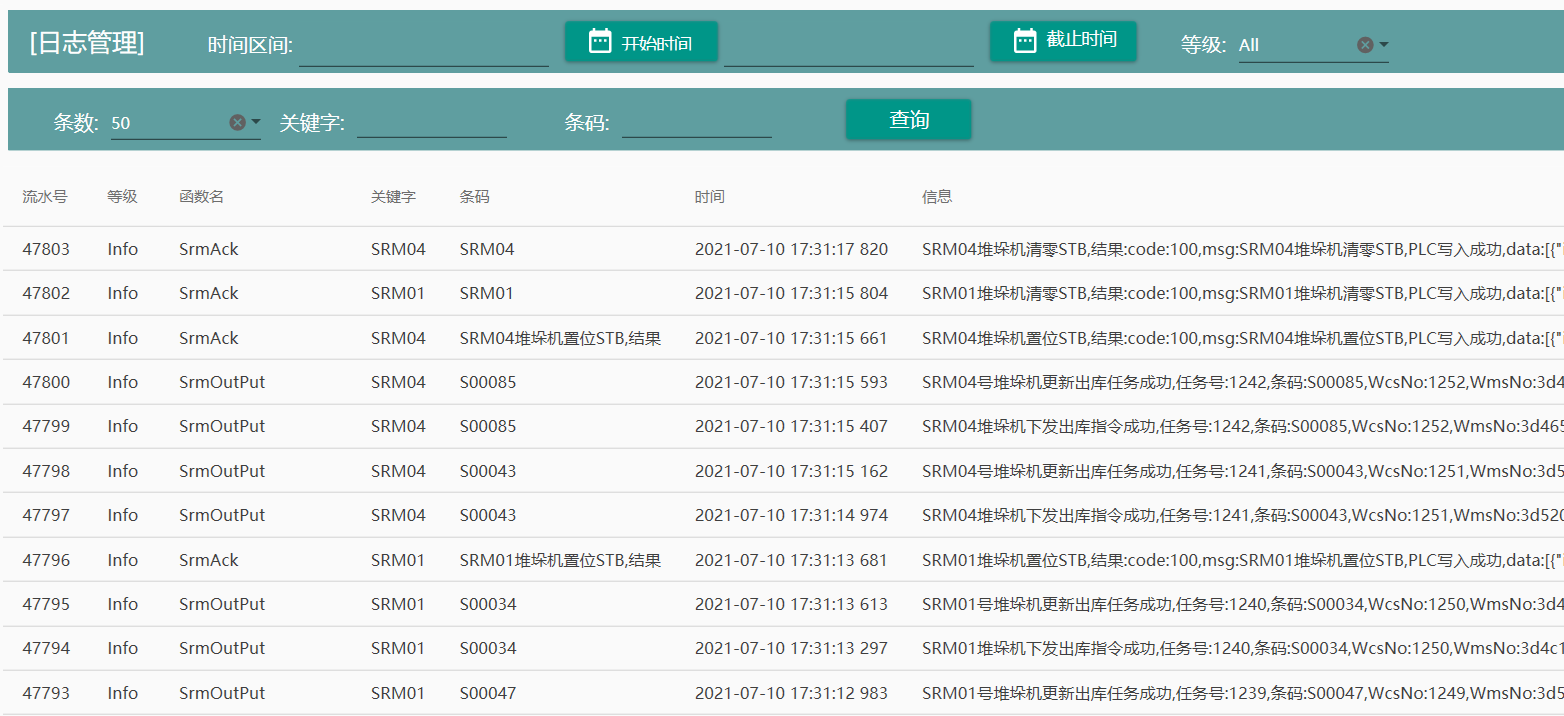Click the start time input field

[424, 46]
